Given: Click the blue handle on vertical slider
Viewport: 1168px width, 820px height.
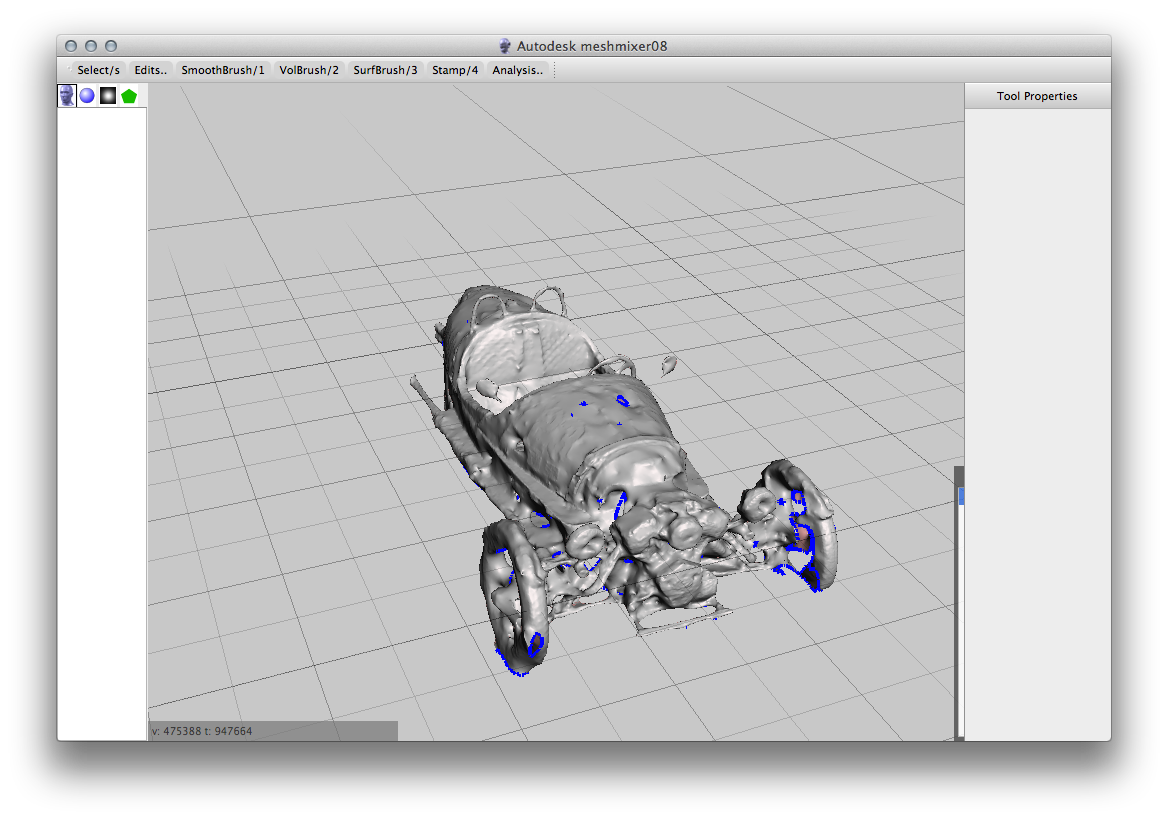Looking at the screenshot, I should [x=961, y=496].
